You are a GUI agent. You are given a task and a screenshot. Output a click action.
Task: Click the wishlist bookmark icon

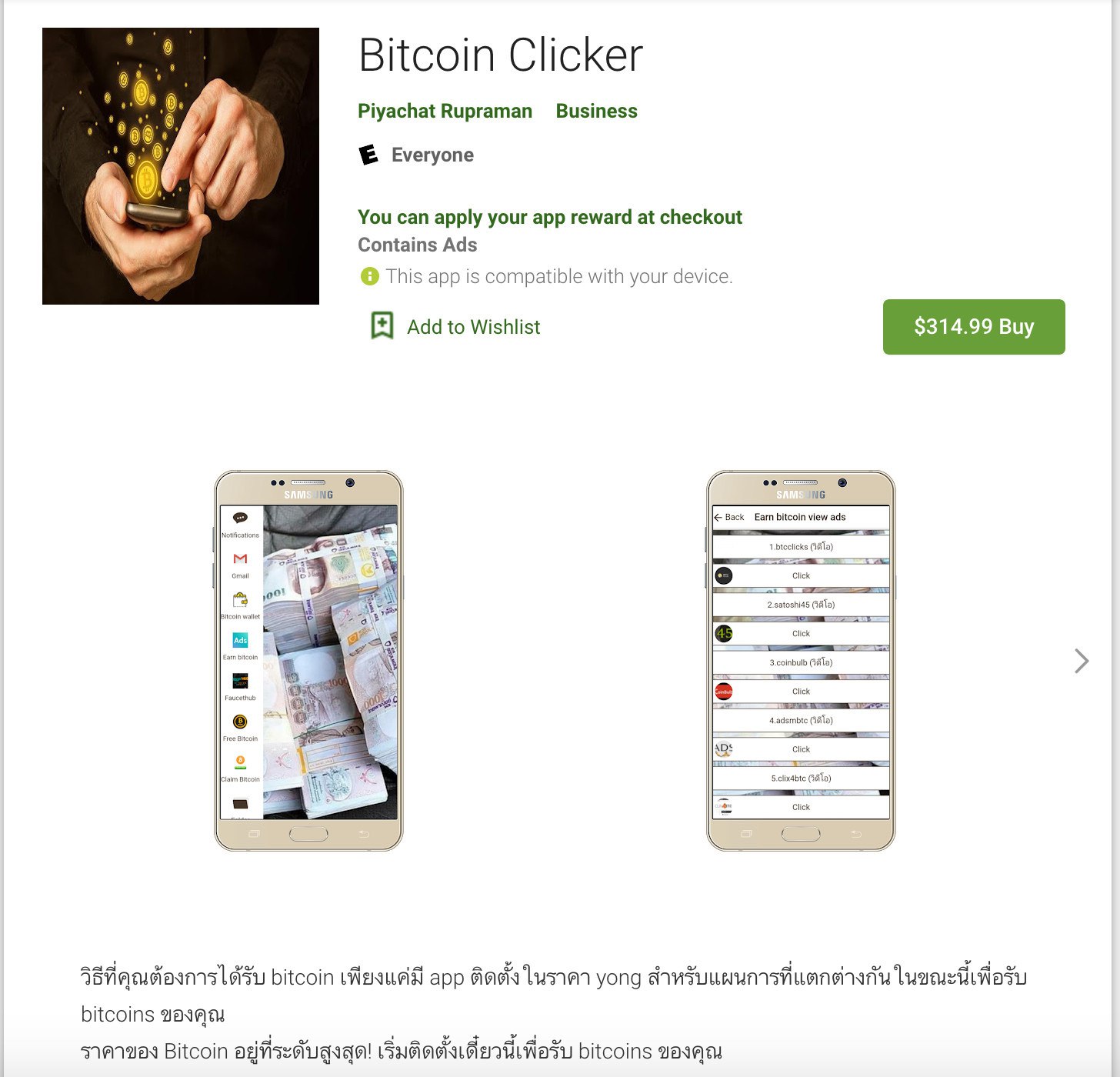pyautogui.click(x=382, y=326)
